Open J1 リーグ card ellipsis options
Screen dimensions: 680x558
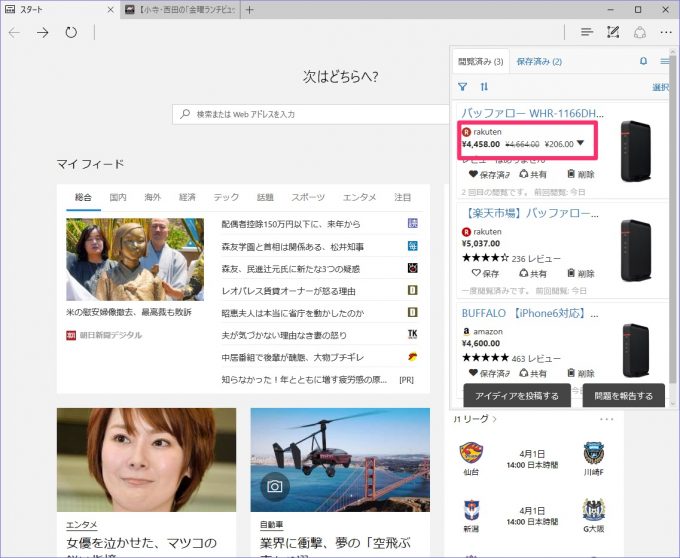click(606, 419)
